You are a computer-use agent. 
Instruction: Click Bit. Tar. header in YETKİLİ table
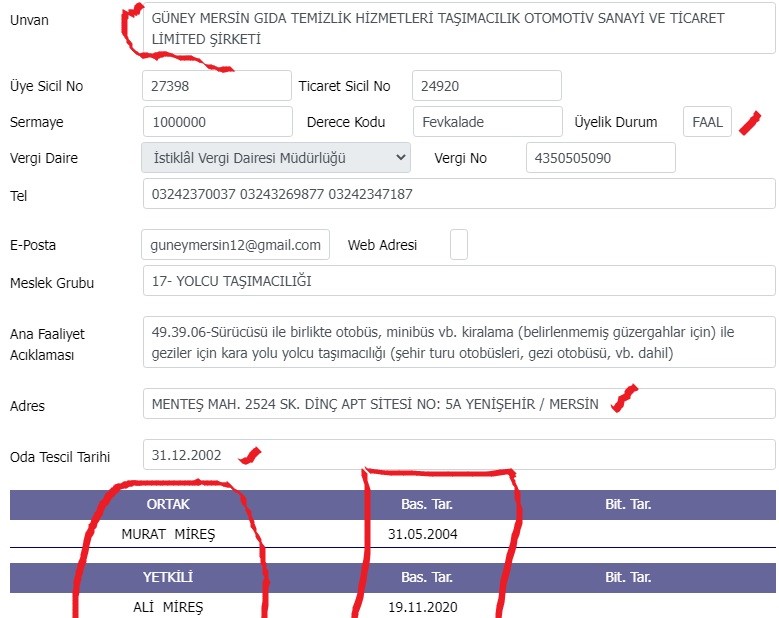pos(628,577)
